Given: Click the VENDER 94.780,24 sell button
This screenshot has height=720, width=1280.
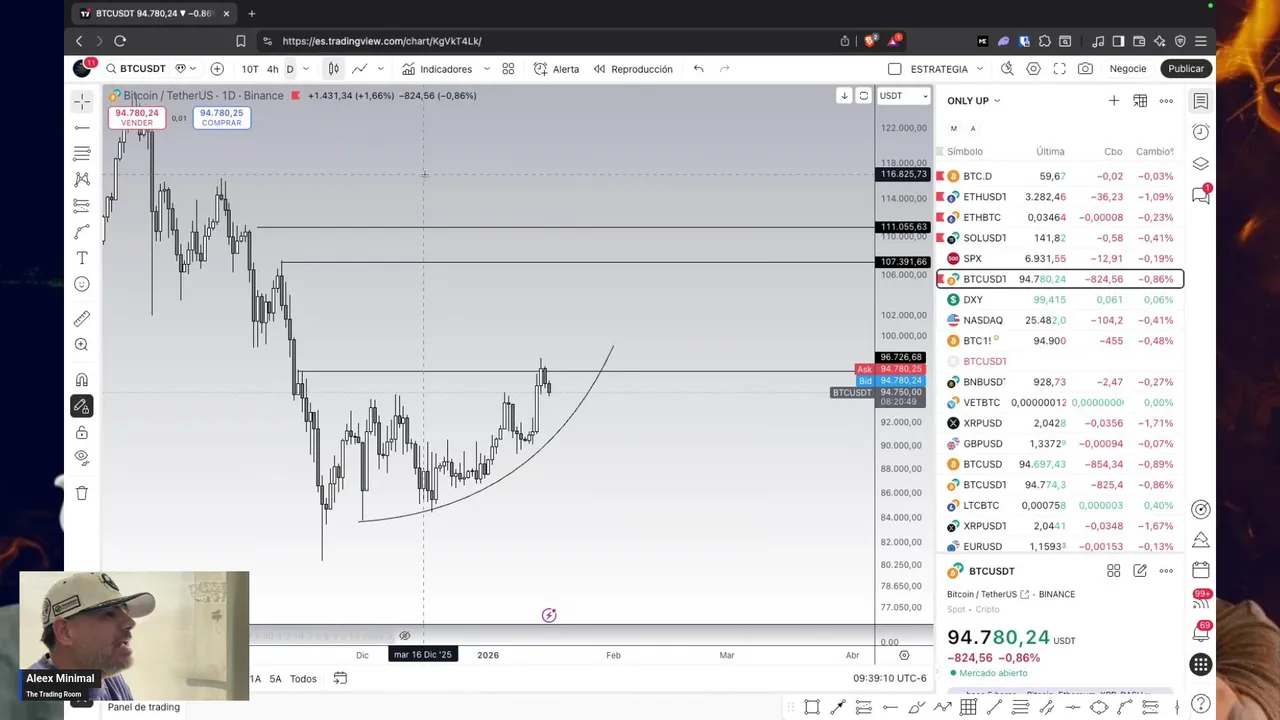Looking at the screenshot, I should (x=137, y=117).
